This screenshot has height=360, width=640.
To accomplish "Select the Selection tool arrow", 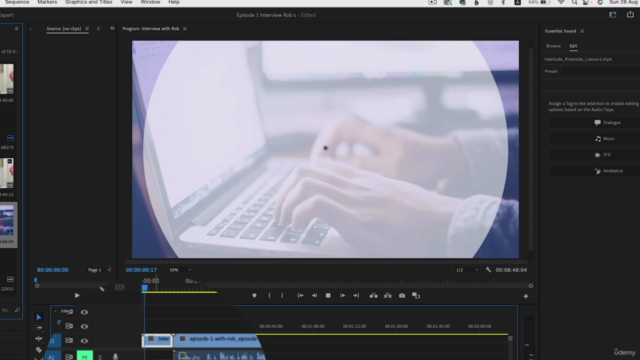I will coord(39,317).
